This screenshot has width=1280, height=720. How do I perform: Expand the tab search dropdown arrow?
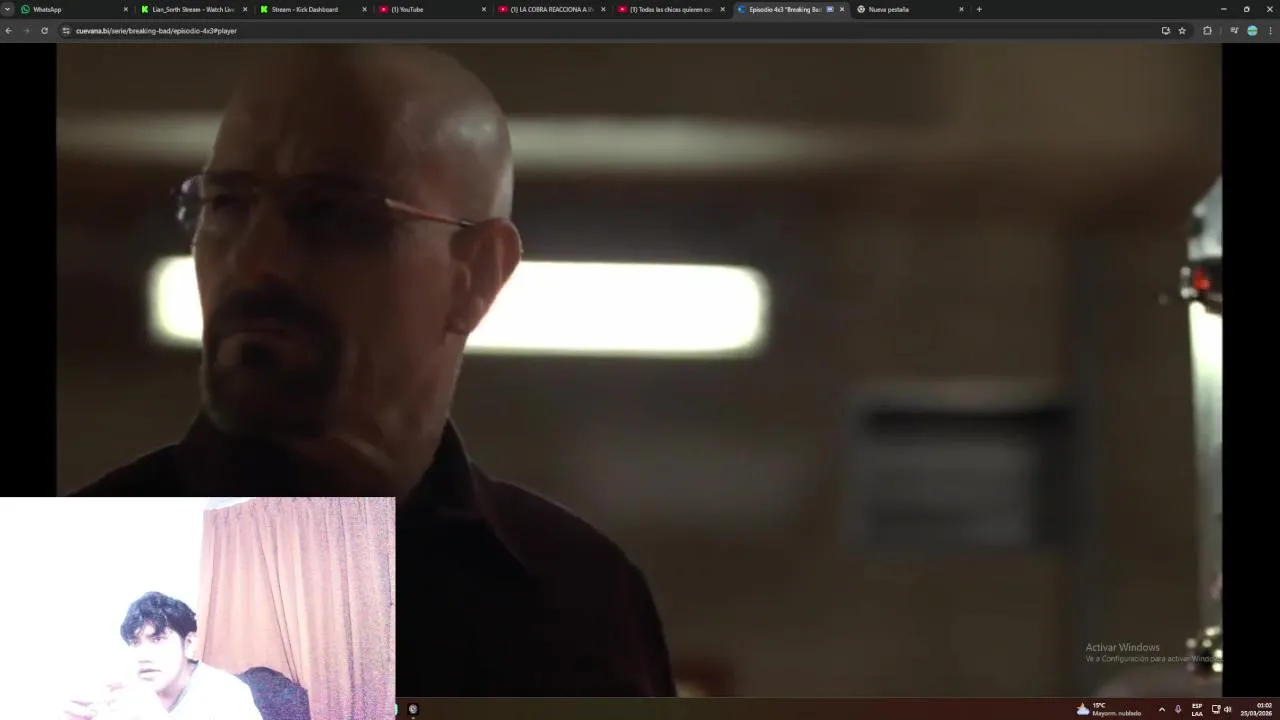pyautogui.click(x=7, y=9)
